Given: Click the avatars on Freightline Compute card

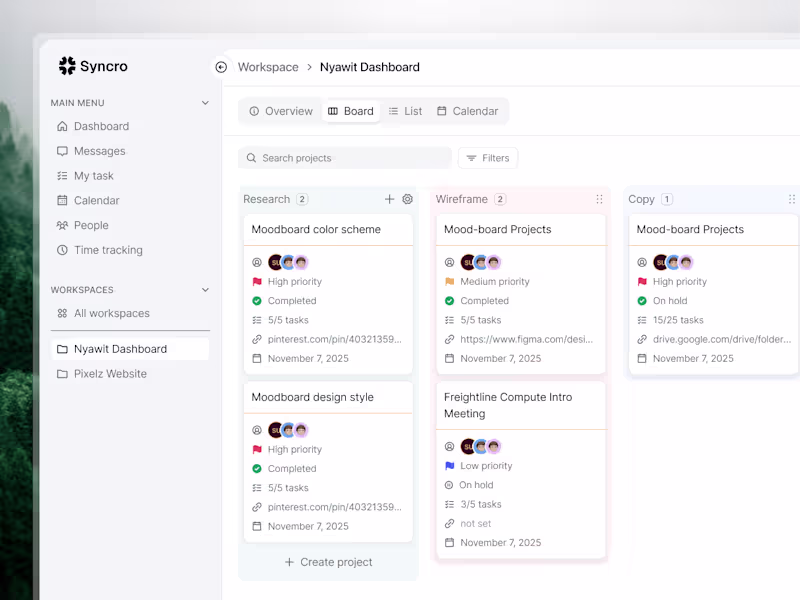Looking at the screenshot, I should 481,446.
